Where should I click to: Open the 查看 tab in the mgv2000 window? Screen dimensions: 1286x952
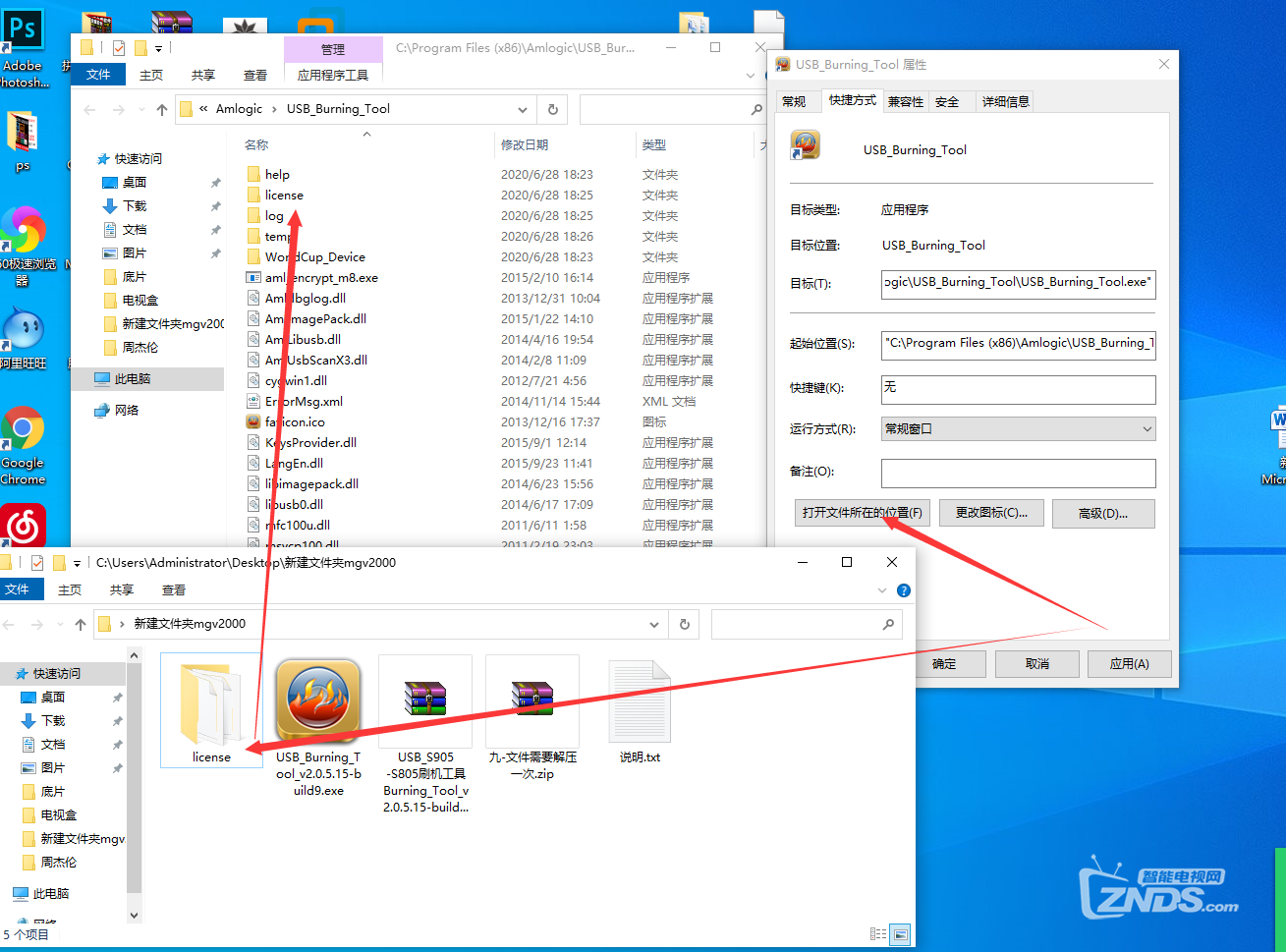[x=174, y=590]
